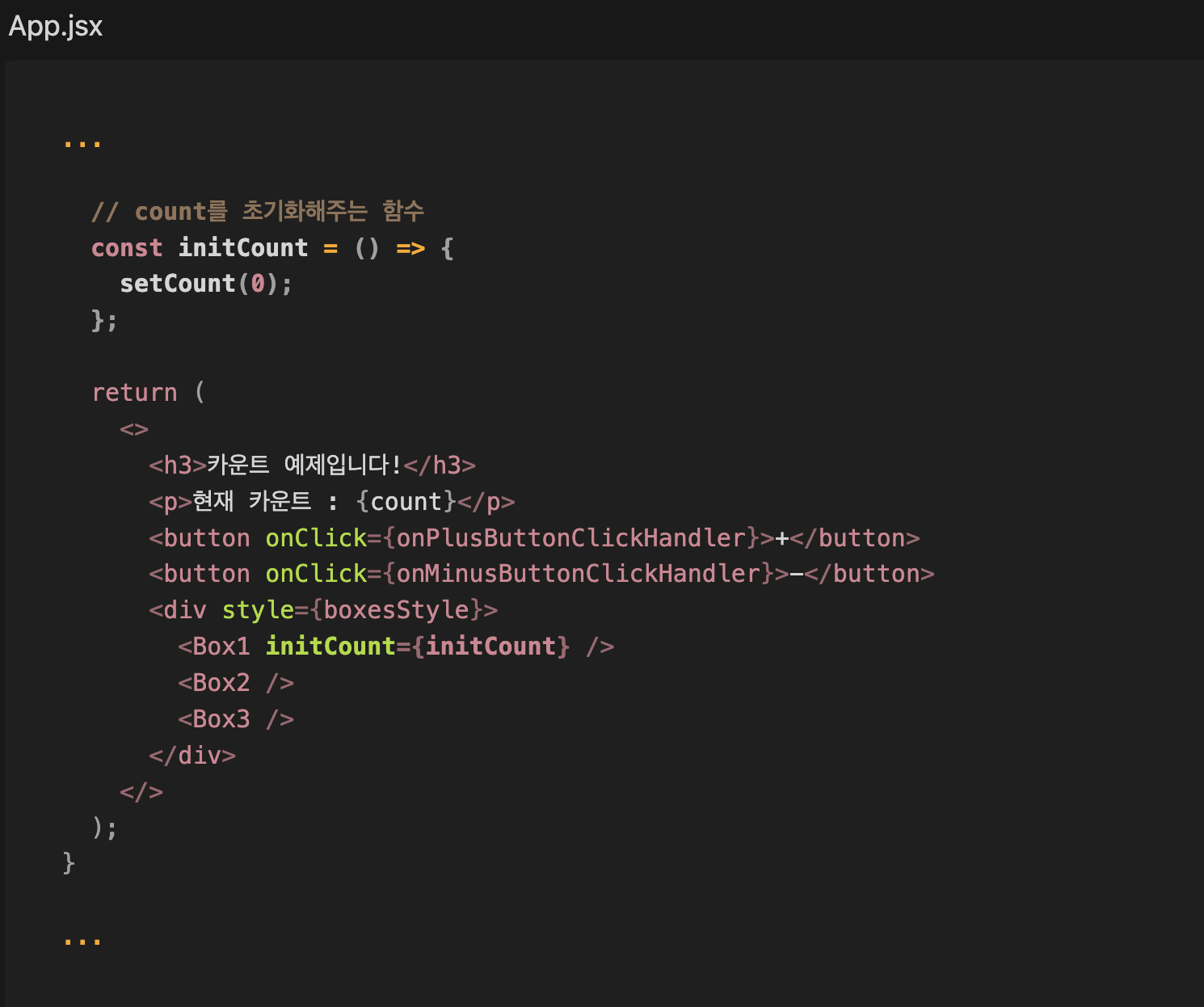Viewport: 1204px width, 1007px height.
Task: Click the closing '</div>' tag
Action: click(192, 756)
